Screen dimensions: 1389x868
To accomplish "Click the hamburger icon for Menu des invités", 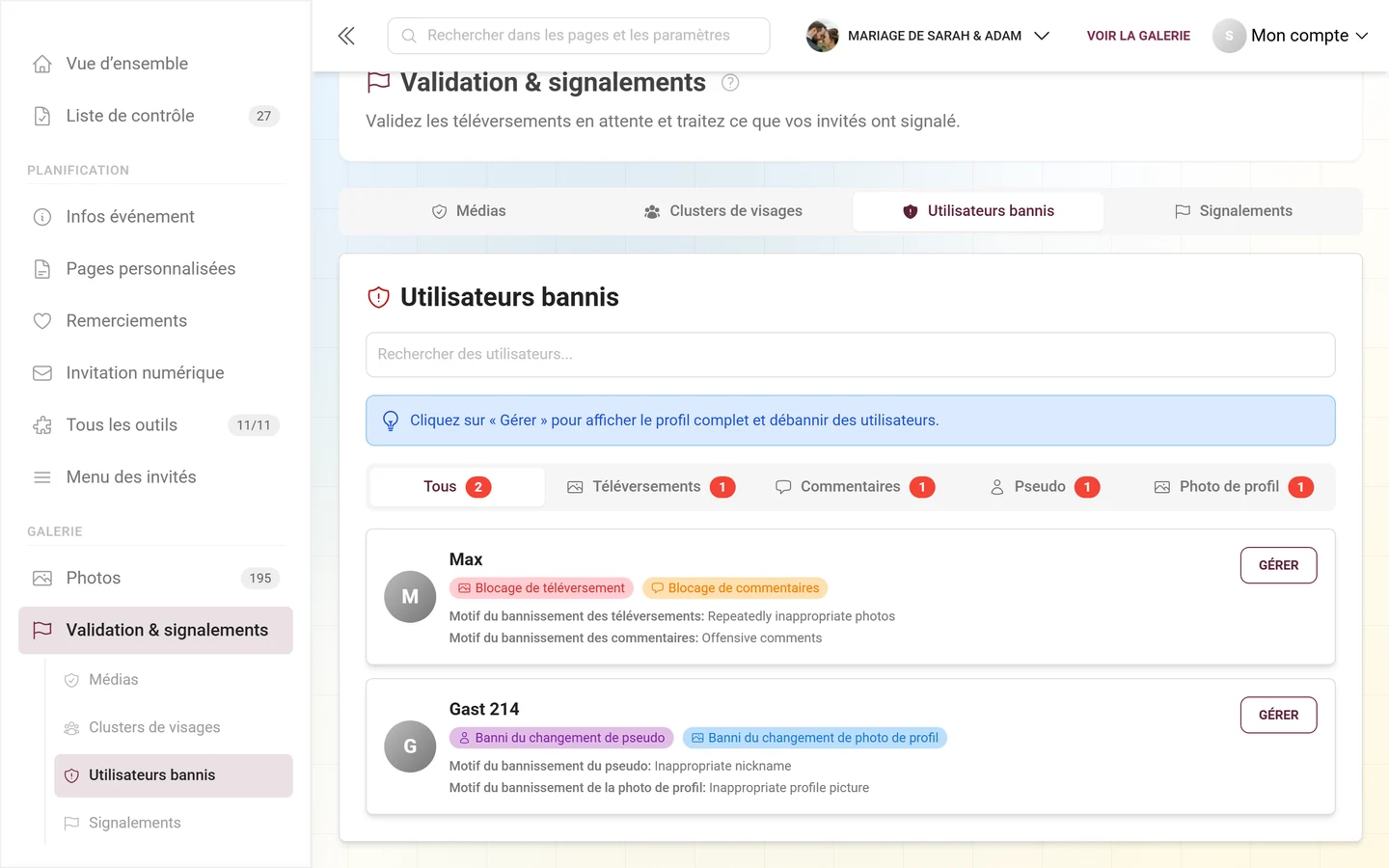I will [42, 477].
